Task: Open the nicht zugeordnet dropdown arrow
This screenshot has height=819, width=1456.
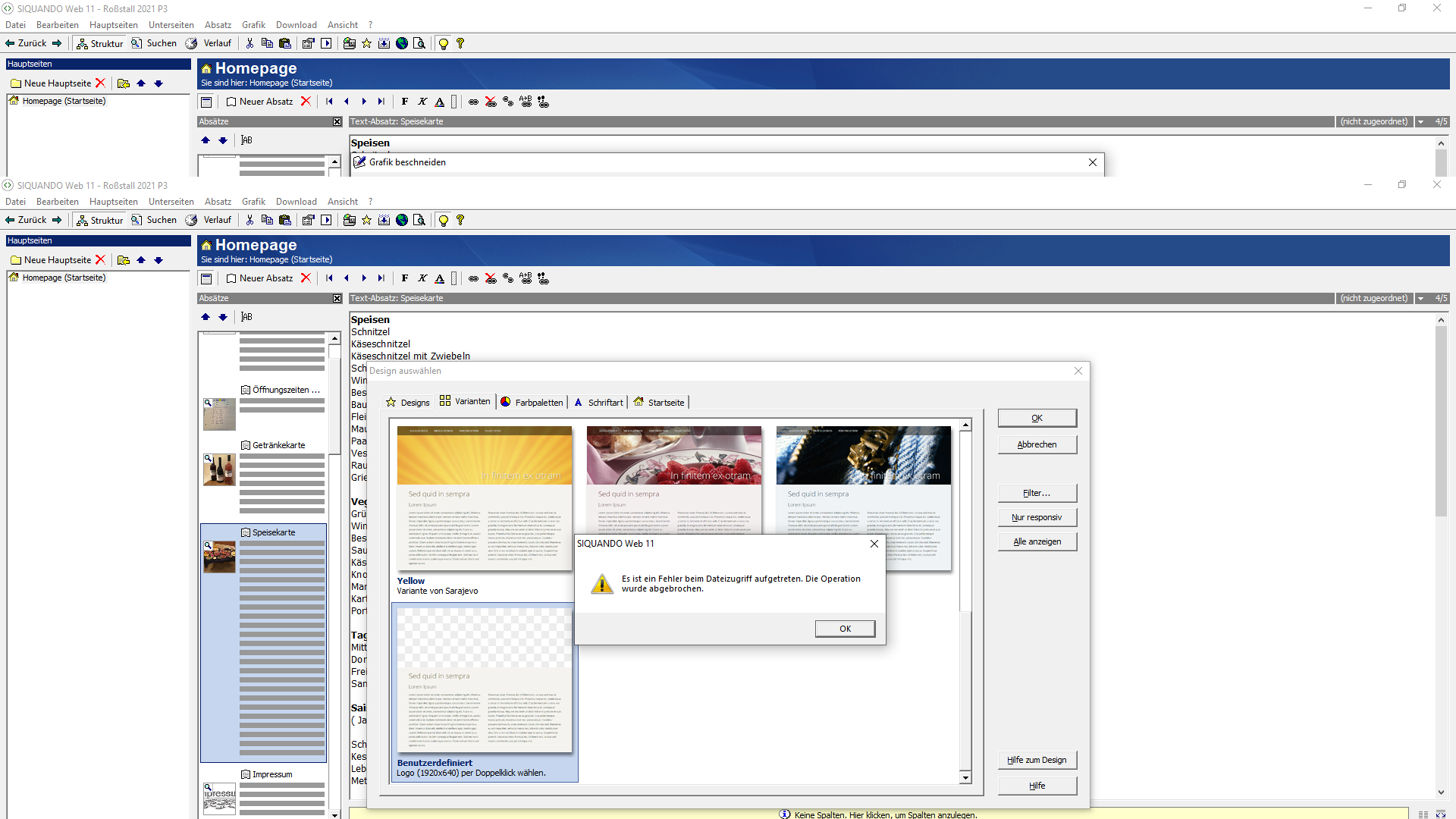Action: (x=1420, y=298)
